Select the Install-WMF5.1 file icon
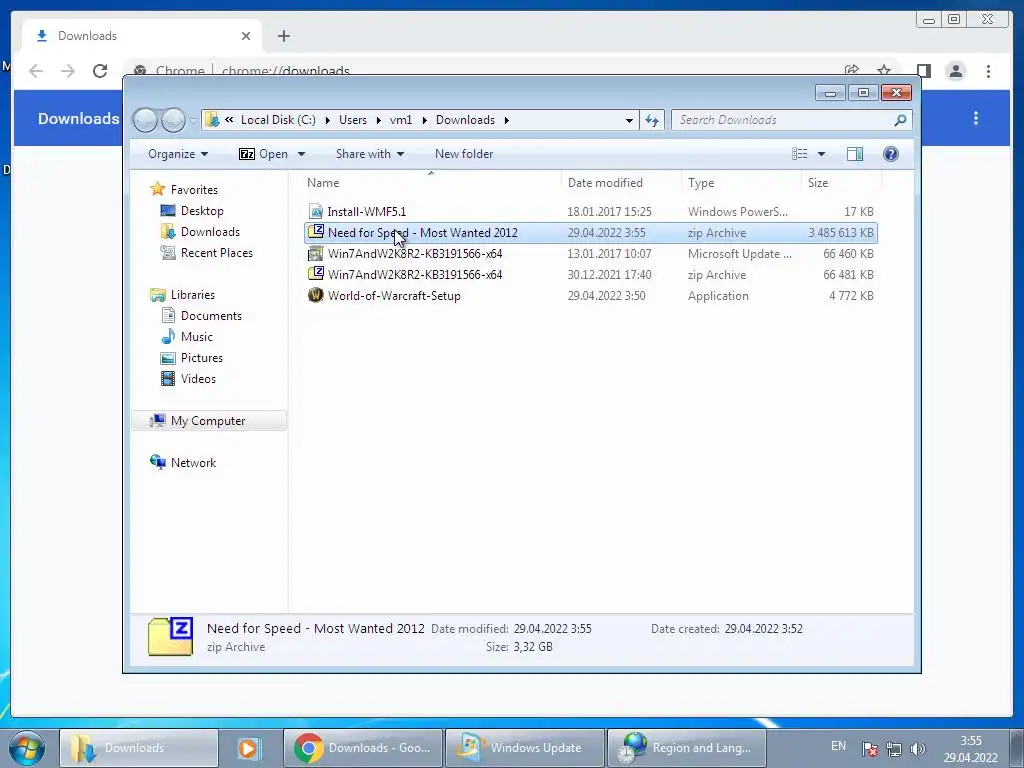The image size is (1024, 768). pos(316,212)
